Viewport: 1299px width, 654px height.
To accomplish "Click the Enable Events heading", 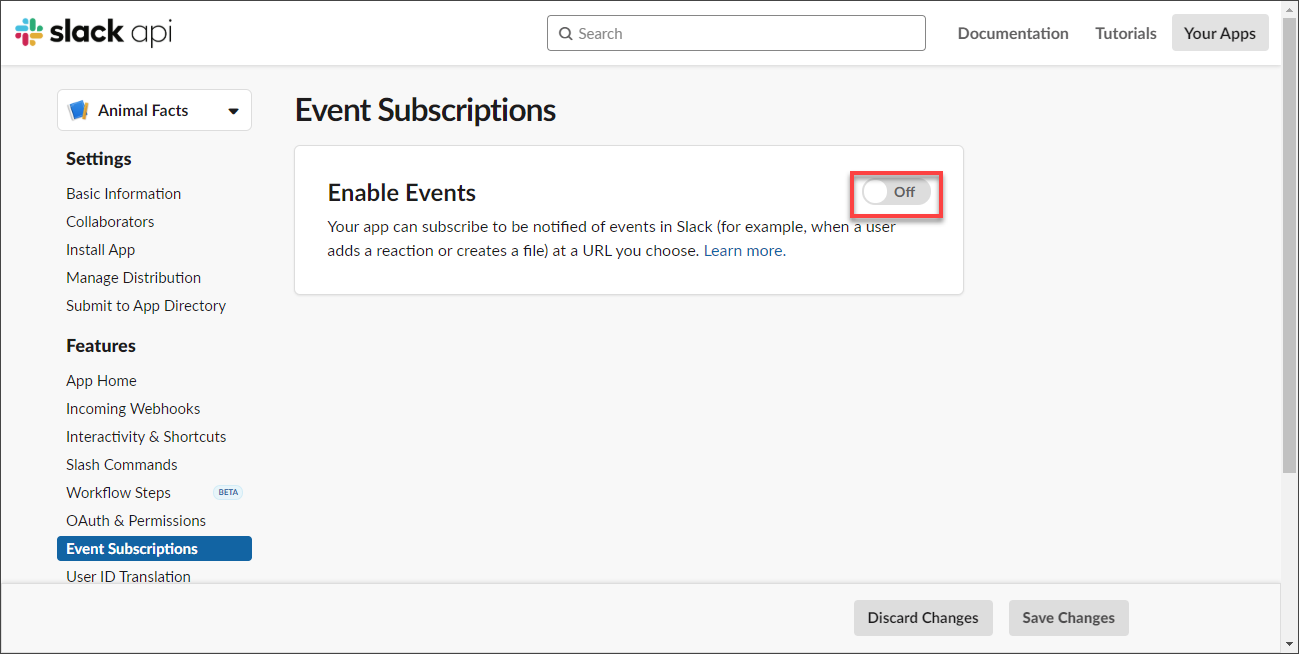I will [x=402, y=193].
